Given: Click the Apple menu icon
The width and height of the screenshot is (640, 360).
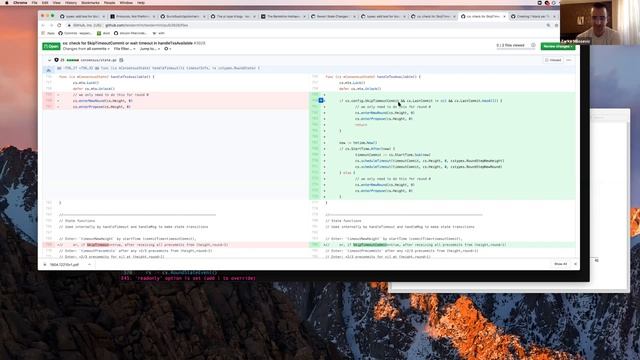Looking at the screenshot, I should pyautogui.click(x=6, y=3).
